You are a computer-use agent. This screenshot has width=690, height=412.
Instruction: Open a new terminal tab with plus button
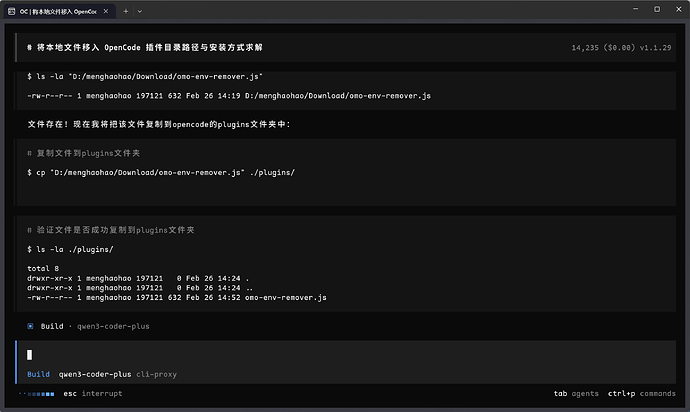tap(126, 11)
